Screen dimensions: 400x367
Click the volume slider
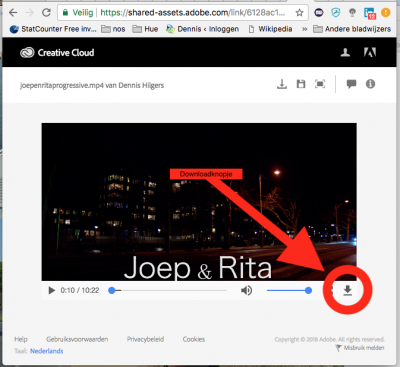(289, 291)
